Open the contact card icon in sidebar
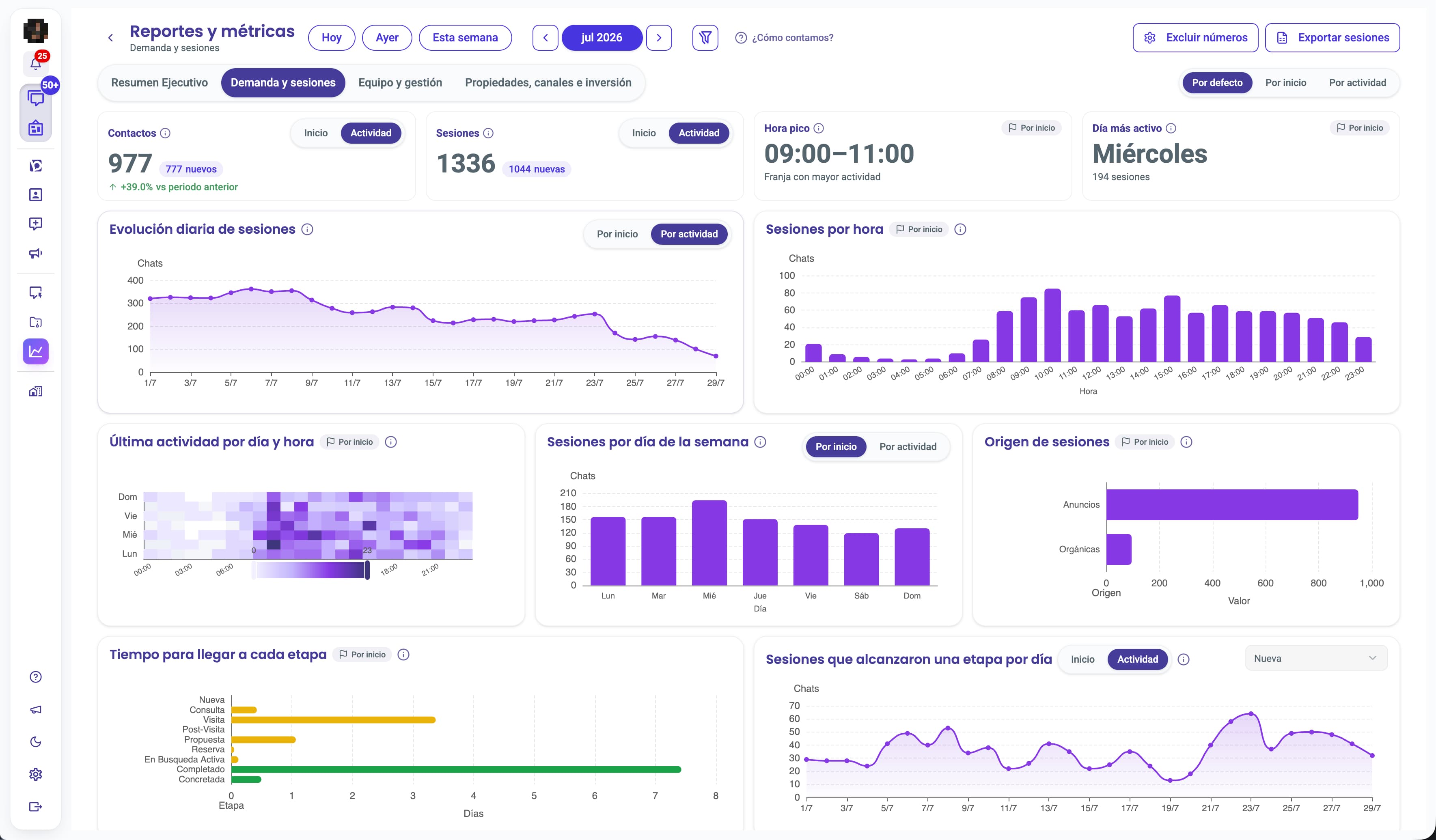 (x=35, y=195)
